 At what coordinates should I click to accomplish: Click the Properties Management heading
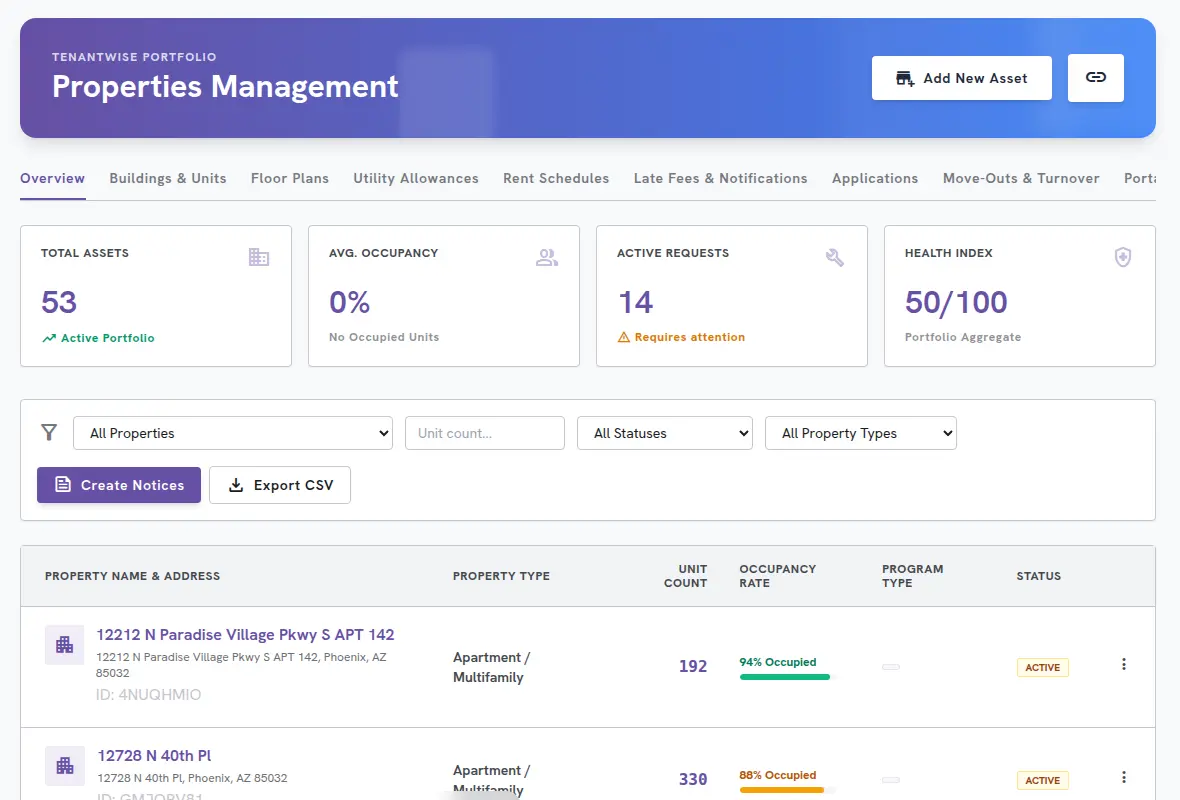pos(225,87)
